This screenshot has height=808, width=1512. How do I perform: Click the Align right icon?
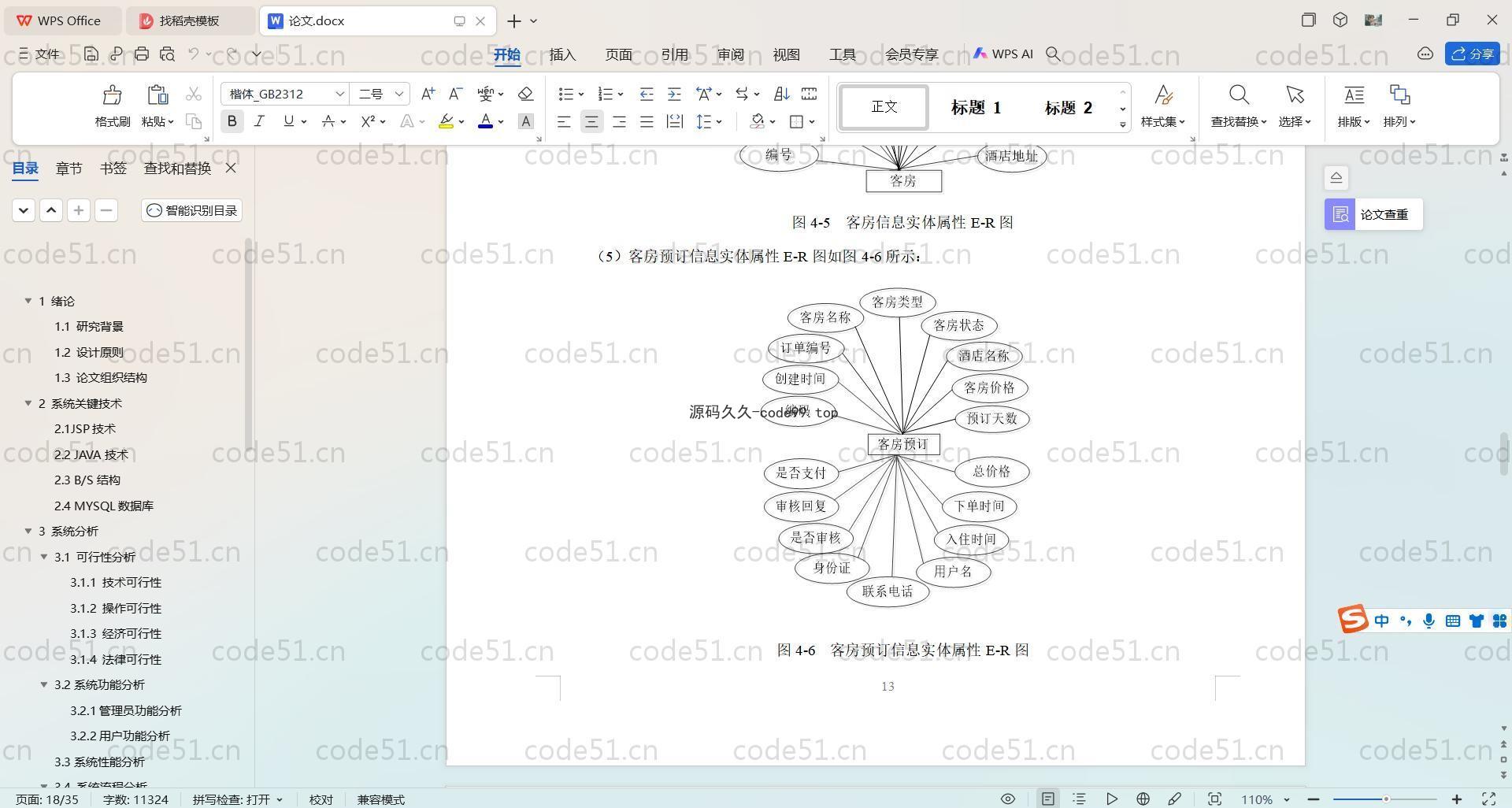(619, 121)
